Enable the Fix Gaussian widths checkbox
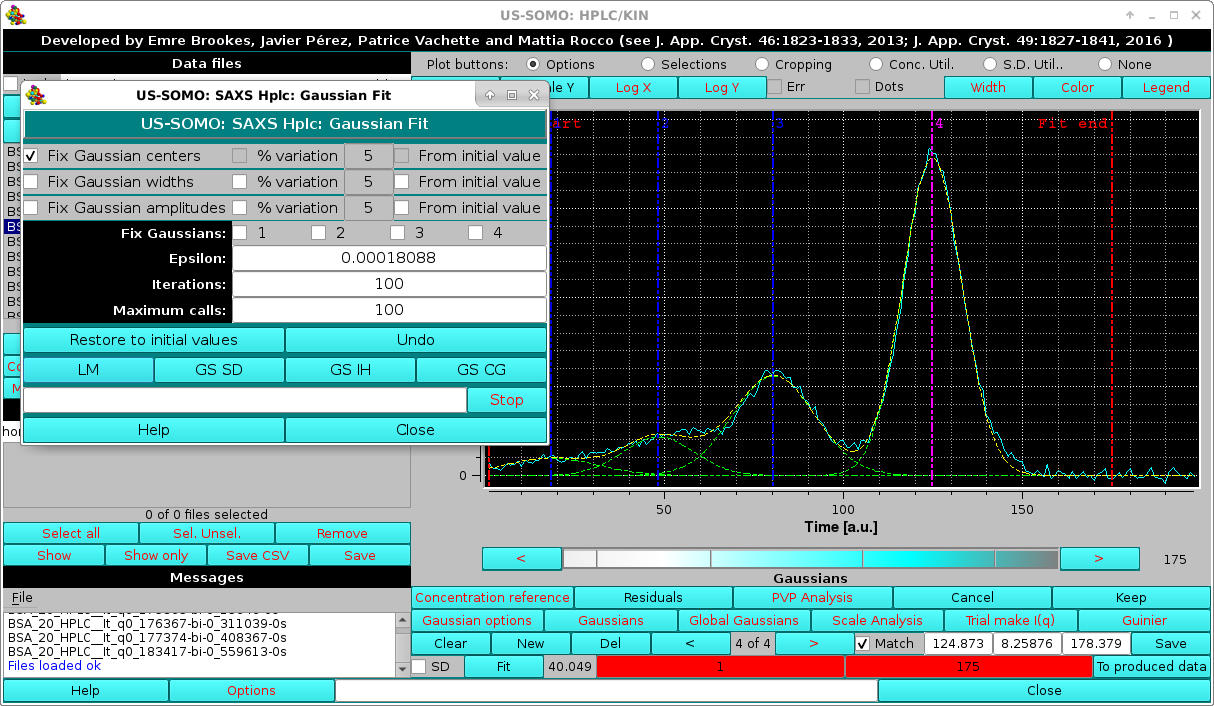 coord(29,182)
